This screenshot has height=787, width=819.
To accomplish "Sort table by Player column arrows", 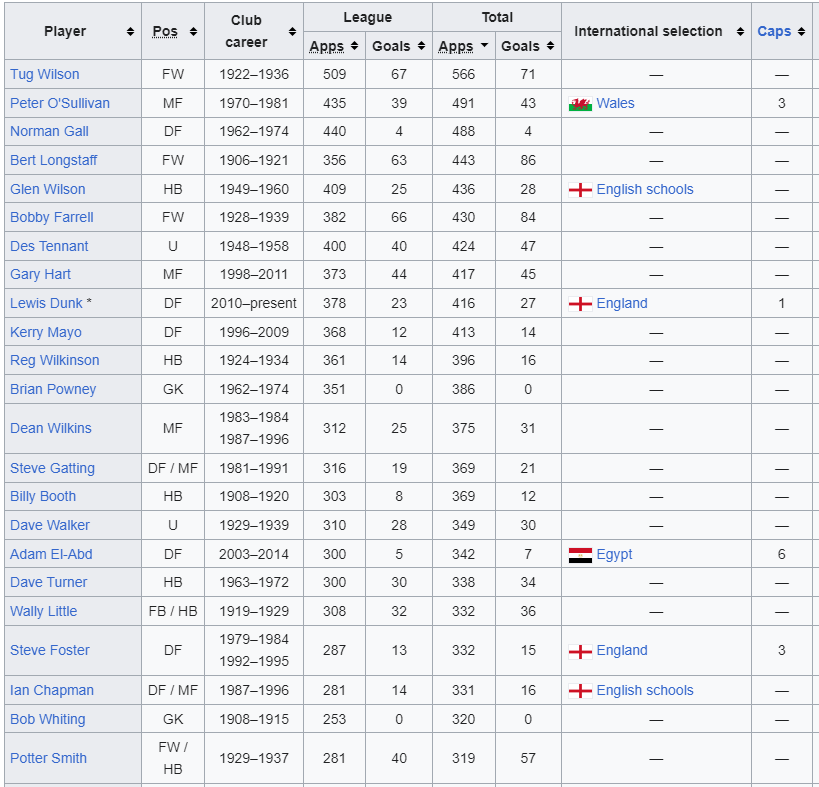I will 130,32.
